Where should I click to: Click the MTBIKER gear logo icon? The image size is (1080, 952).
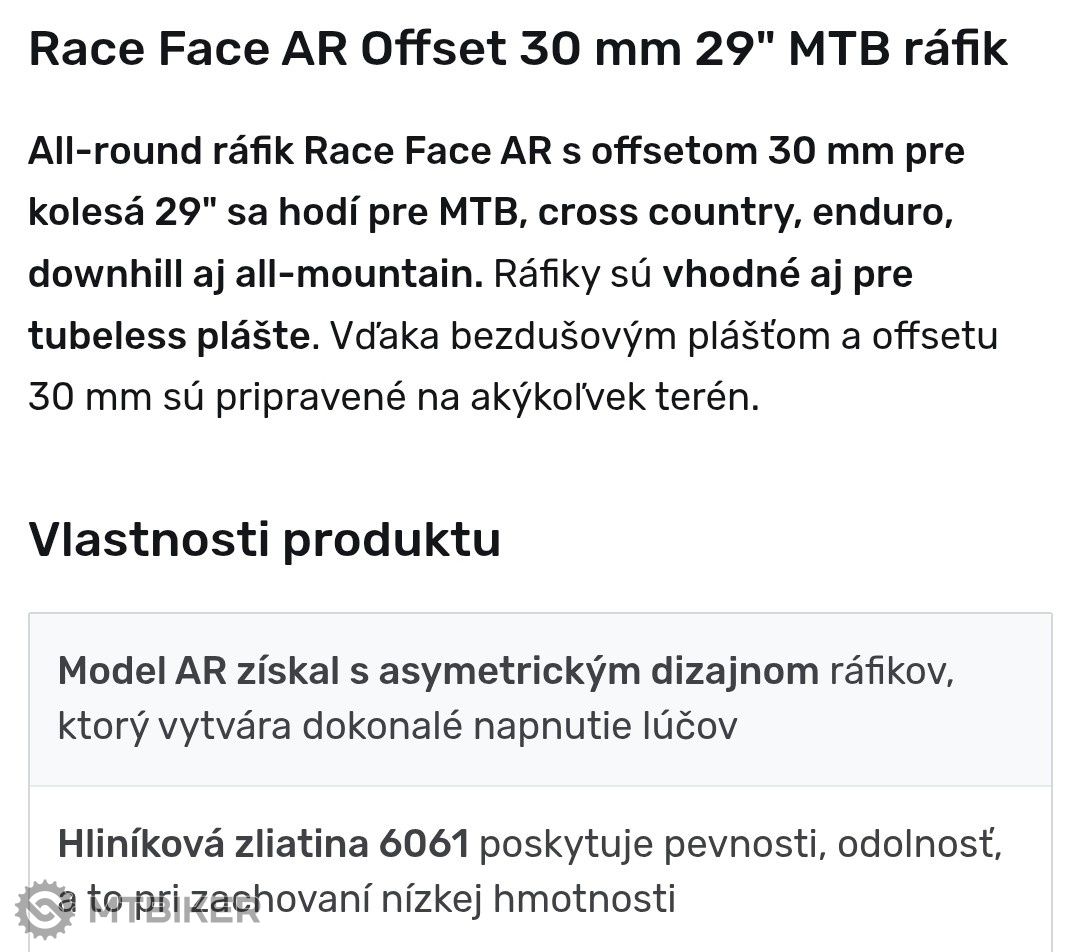click(x=45, y=910)
